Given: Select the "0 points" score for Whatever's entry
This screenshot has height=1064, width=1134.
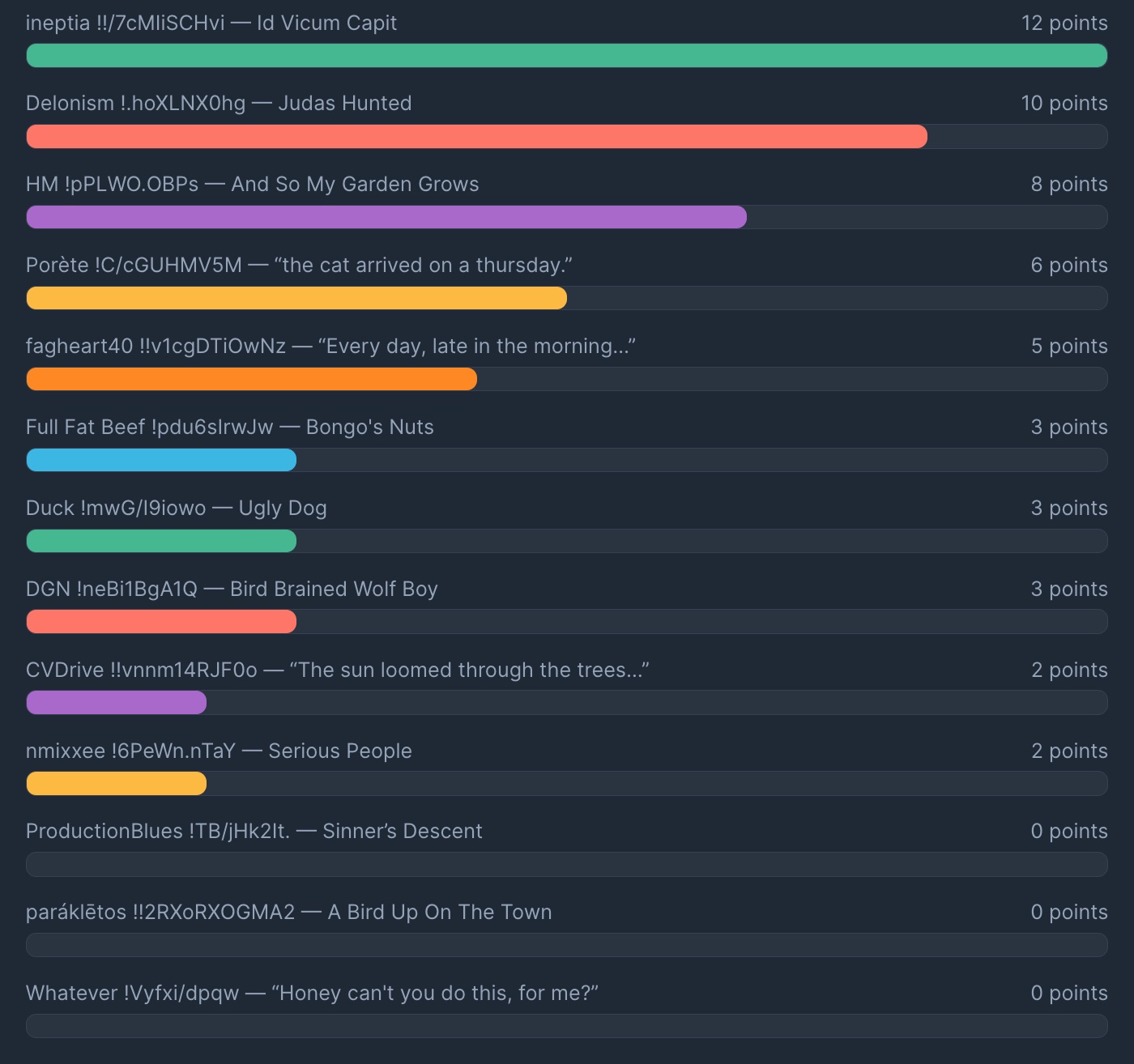Looking at the screenshot, I should click(x=1069, y=994).
